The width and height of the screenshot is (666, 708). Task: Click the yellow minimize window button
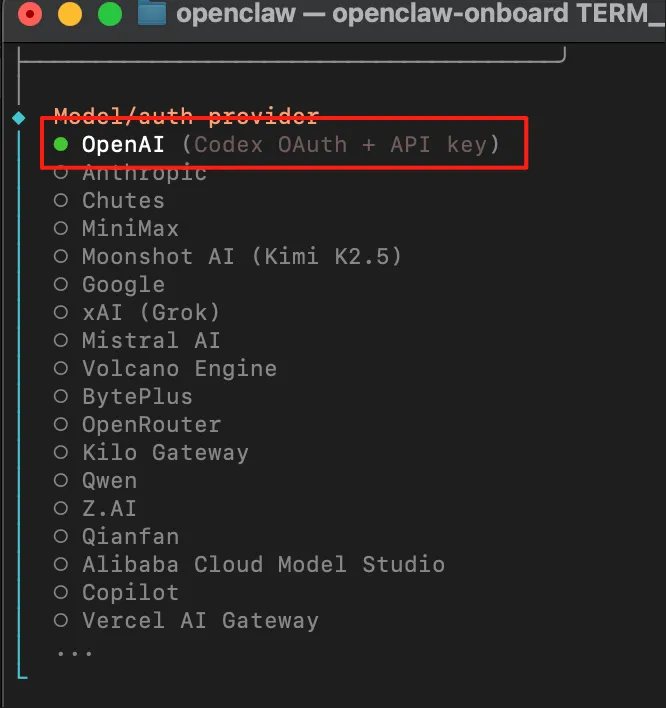click(70, 14)
